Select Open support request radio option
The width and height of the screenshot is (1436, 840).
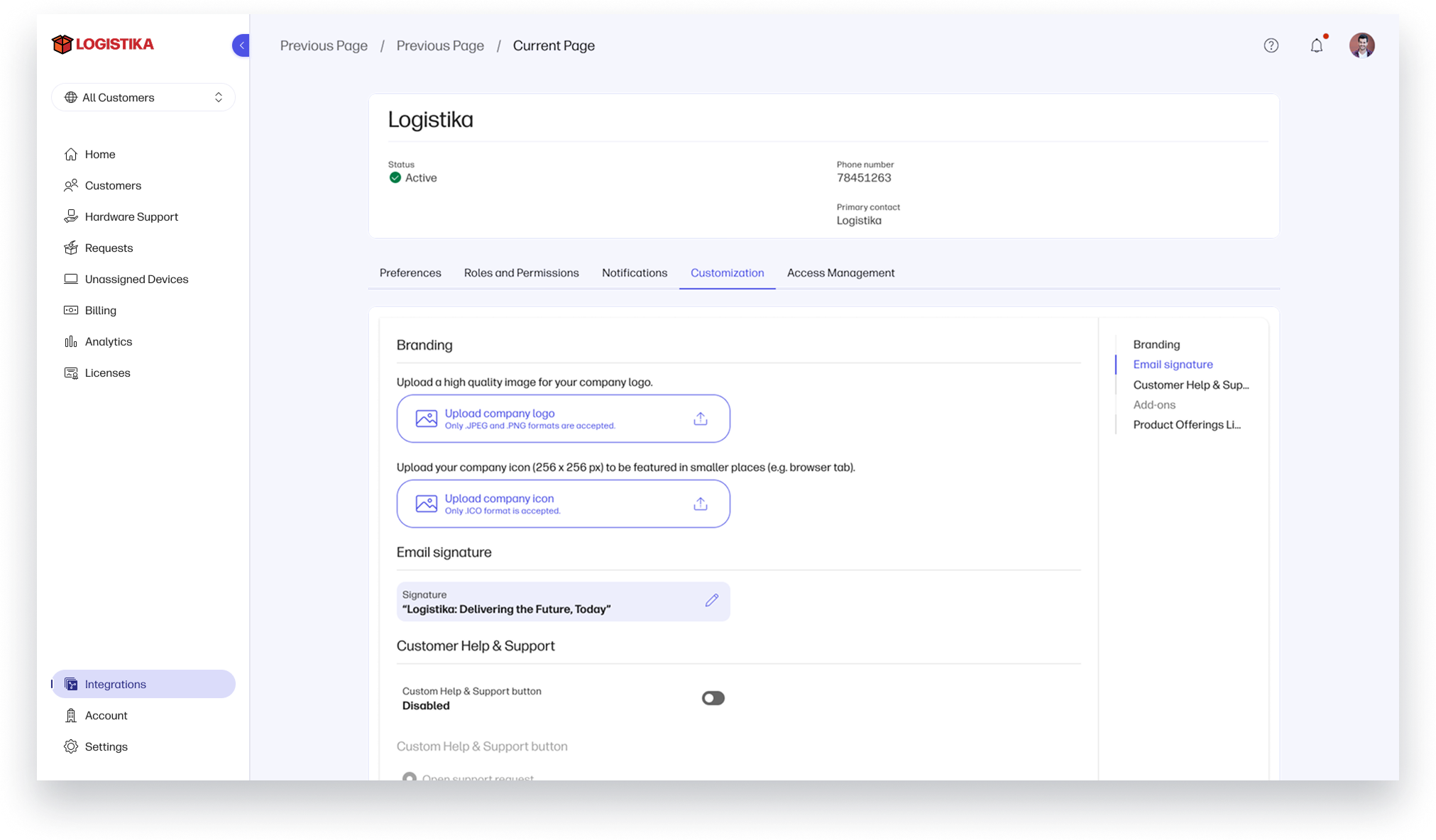tap(410, 777)
